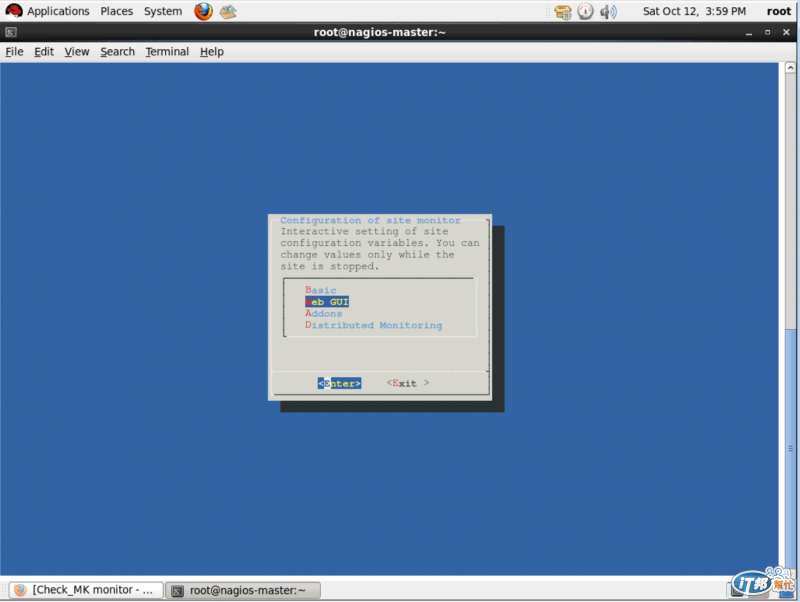This screenshot has height=602, width=800.
Task: Select the Web GUI entry
Action: (327, 302)
